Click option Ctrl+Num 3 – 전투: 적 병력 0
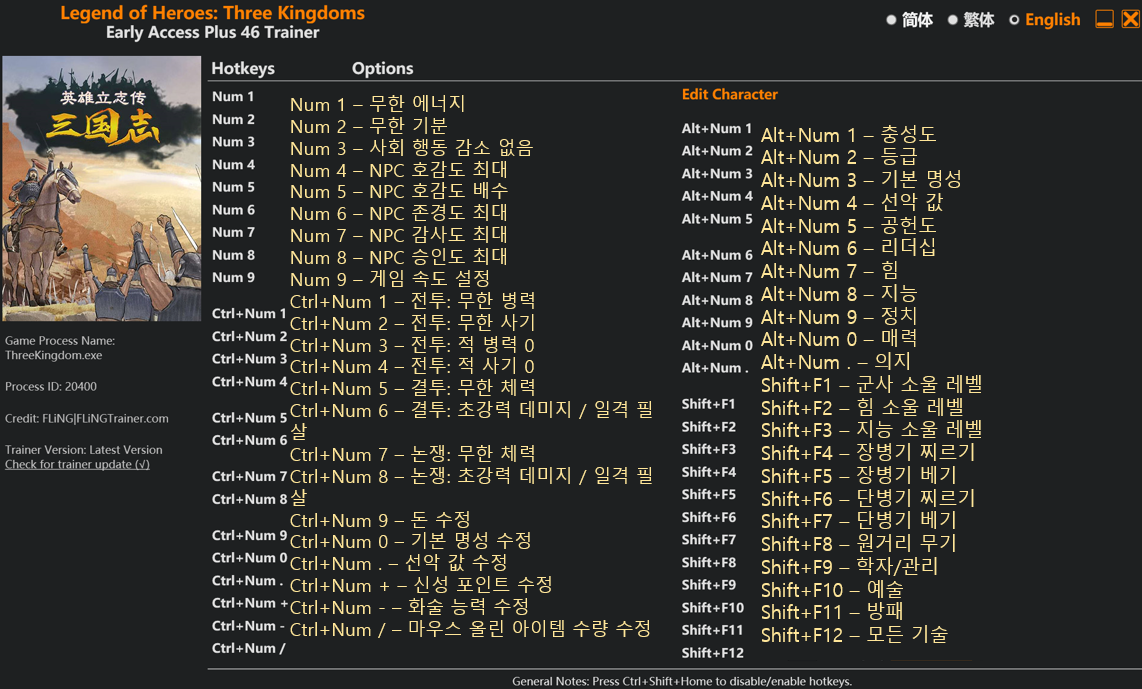The height and width of the screenshot is (689, 1142). [412, 344]
